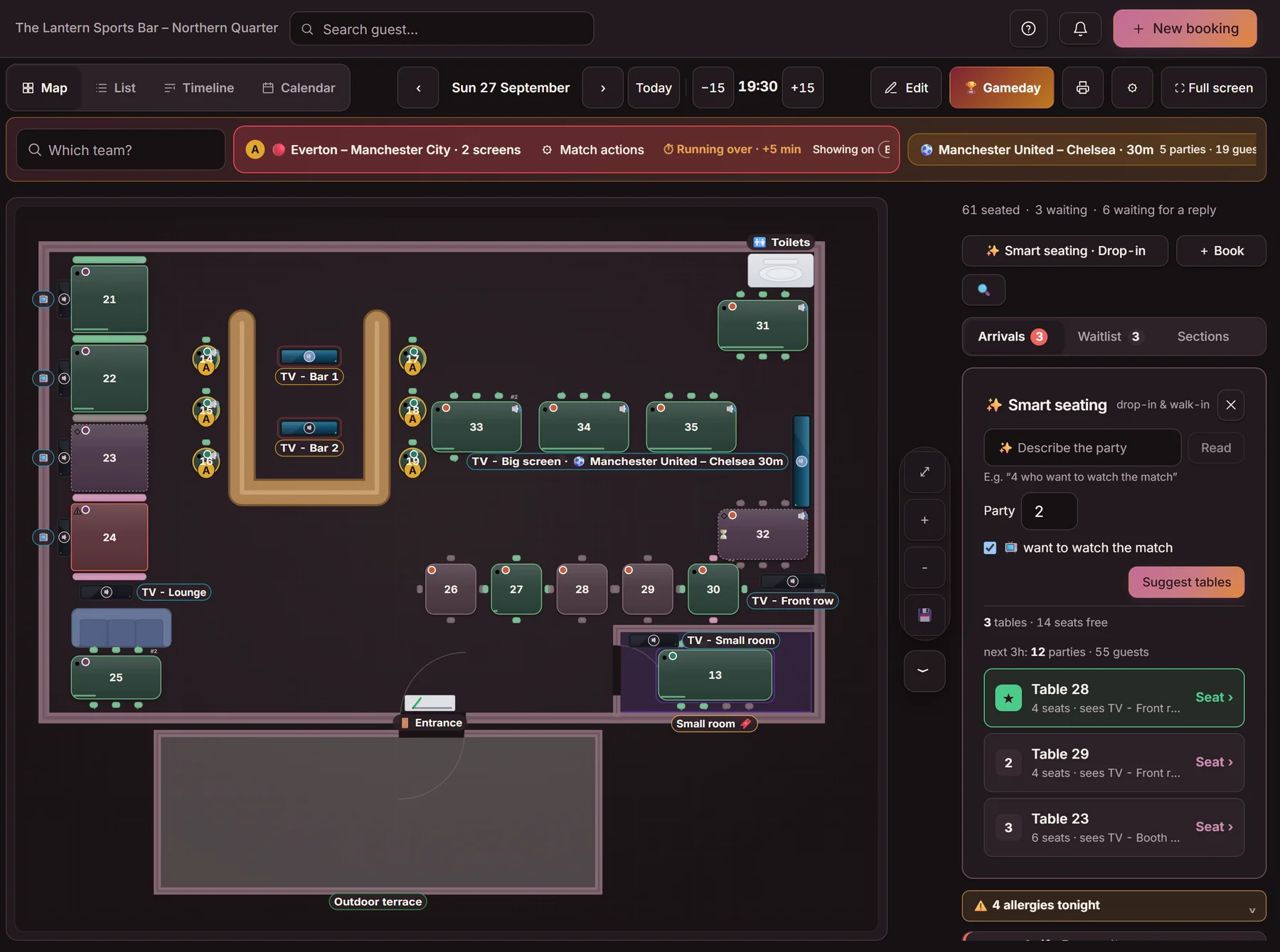Click Suggest tables button
This screenshot has width=1280, height=952.
(1186, 582)
